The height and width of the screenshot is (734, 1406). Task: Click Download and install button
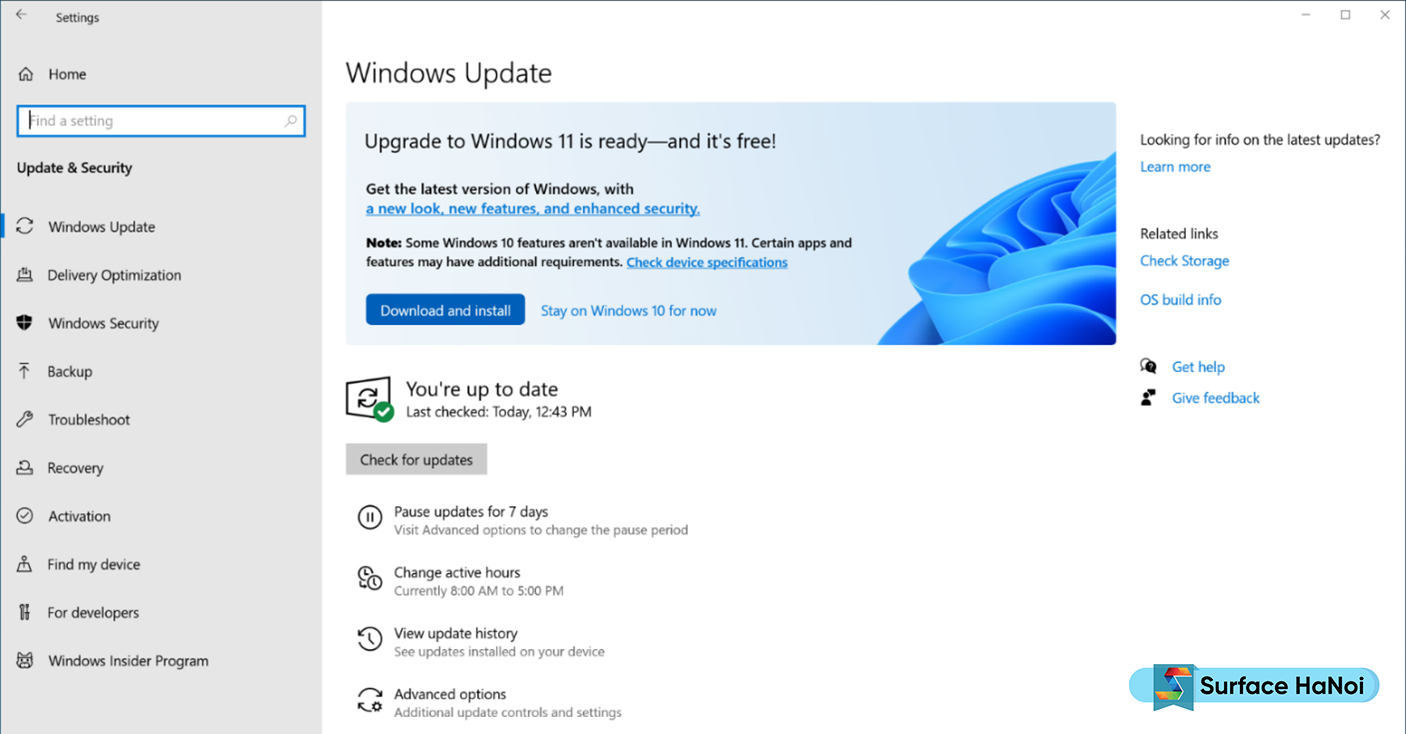coord(445,310)
